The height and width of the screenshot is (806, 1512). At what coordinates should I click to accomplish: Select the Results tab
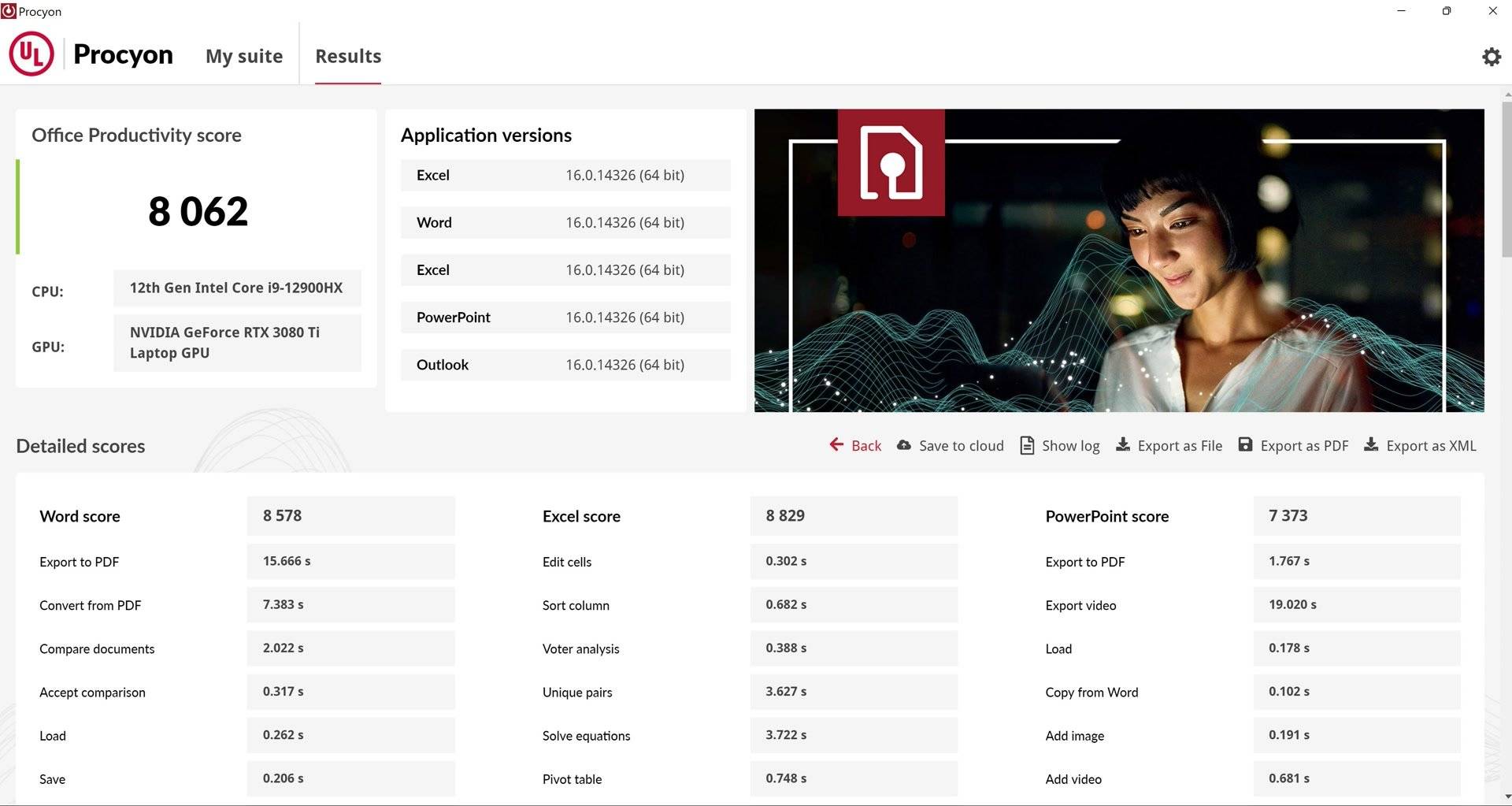348,56
